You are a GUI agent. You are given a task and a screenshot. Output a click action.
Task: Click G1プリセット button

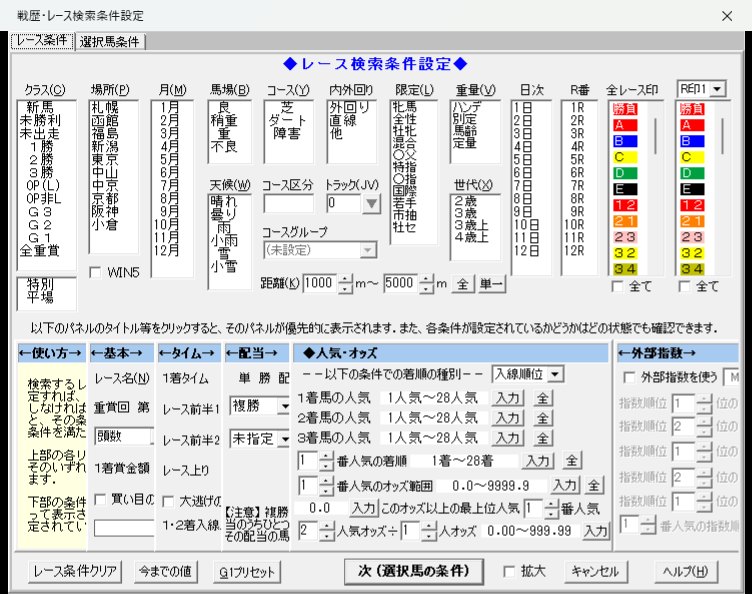pyautogui.click(x=247, y=572)
